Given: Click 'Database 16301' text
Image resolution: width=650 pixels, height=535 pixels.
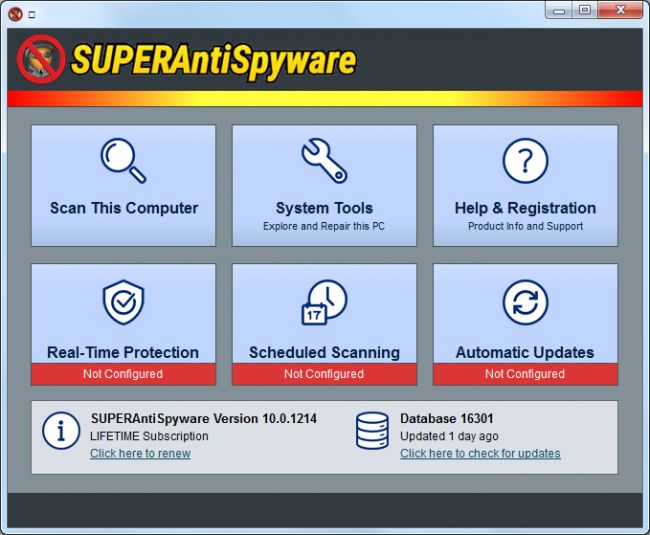Looking at the screenshot, I should coord(446,419).
